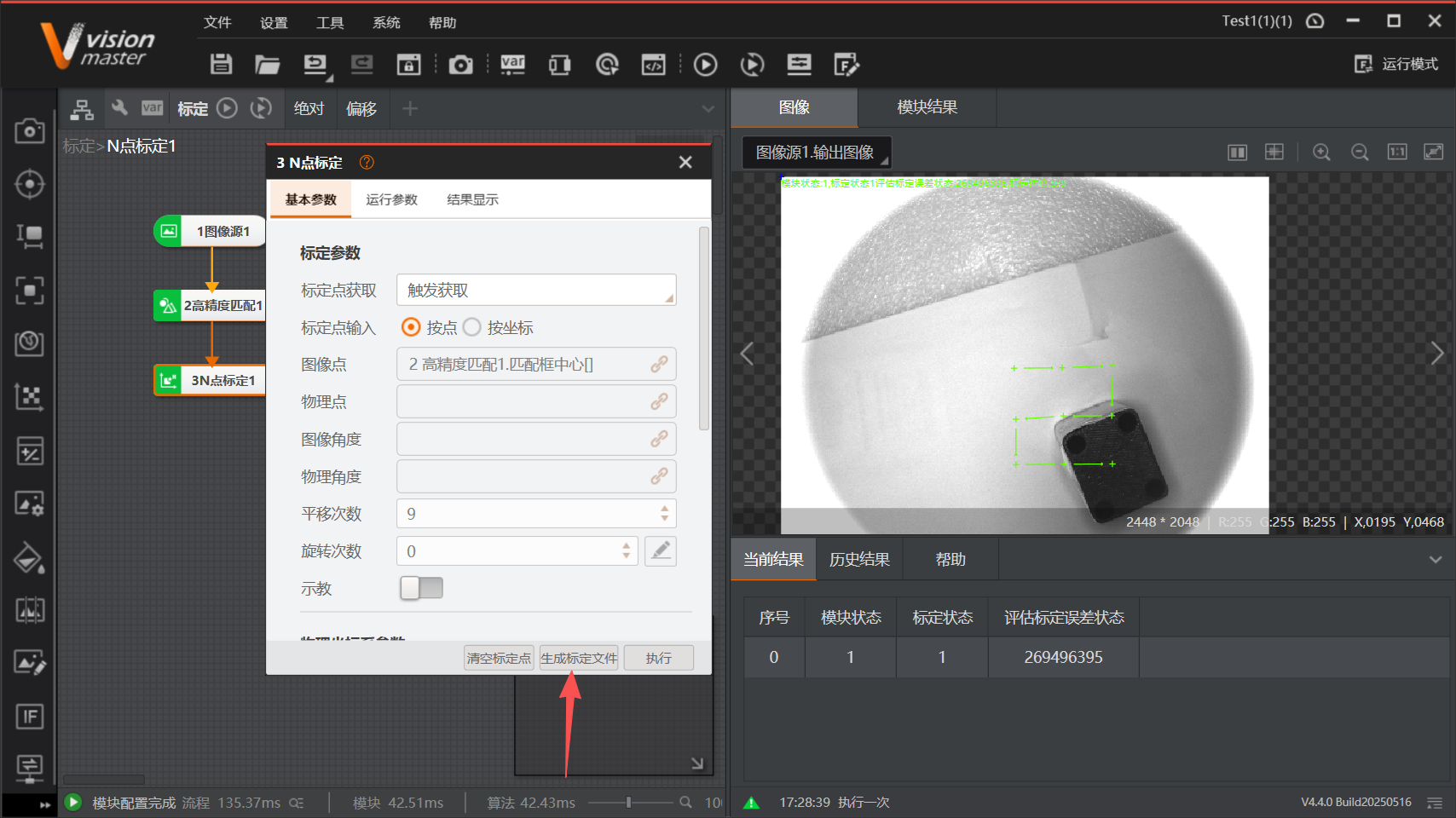Click the pencil edit icon beside 旋转次数
This screenshot has width=1456, height=818.
[x=660, y=551]
